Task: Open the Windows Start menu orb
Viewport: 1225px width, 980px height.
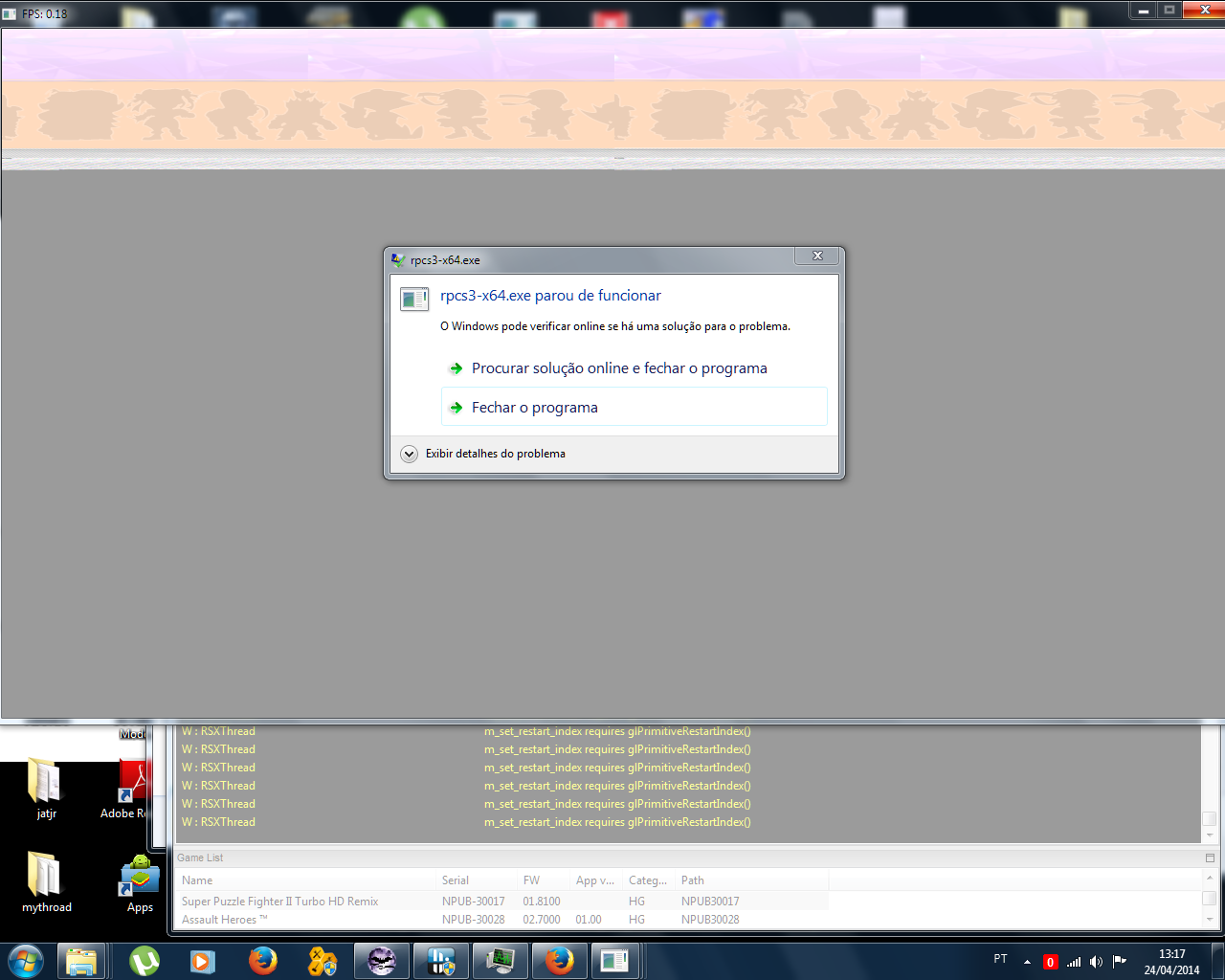Action: pos(26,961)
